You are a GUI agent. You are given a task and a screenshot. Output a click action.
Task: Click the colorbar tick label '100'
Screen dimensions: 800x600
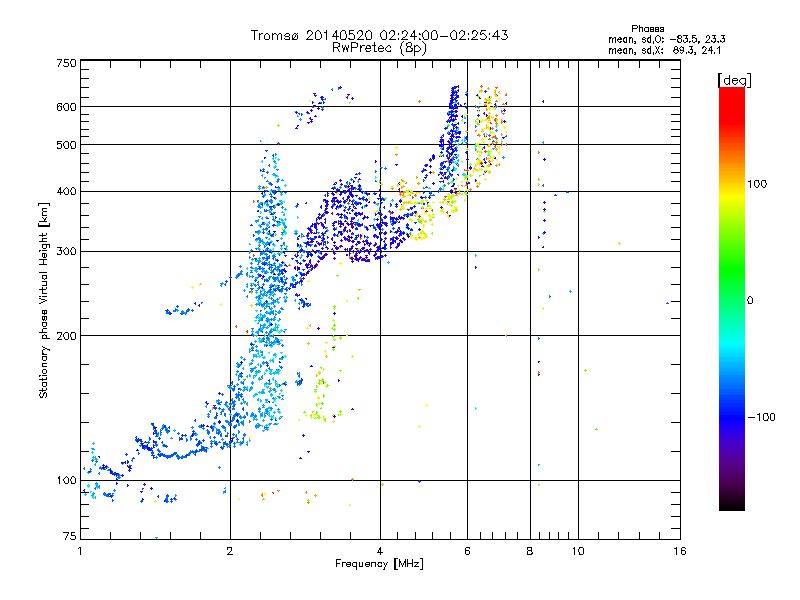[x=757, y=184]
